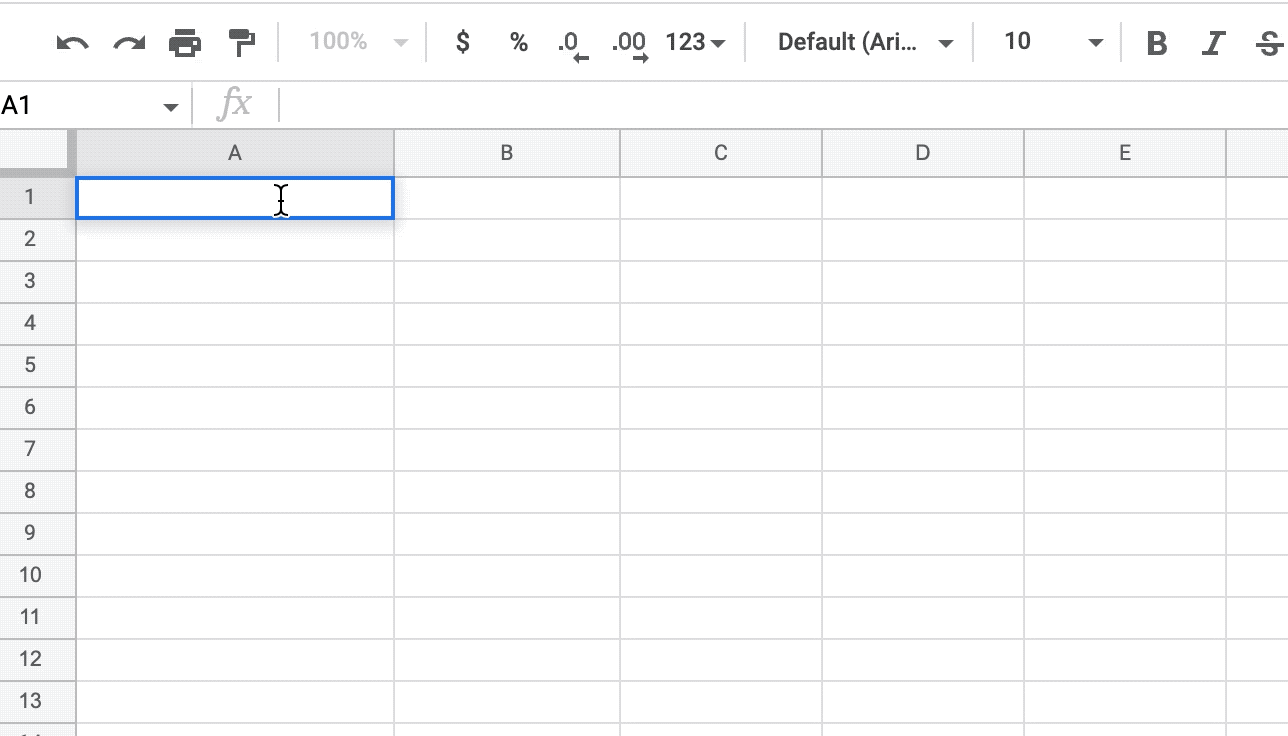Viewport: 1288px width, 736px height.
Task: Select column C header
Action: click(x=721, y=153)
